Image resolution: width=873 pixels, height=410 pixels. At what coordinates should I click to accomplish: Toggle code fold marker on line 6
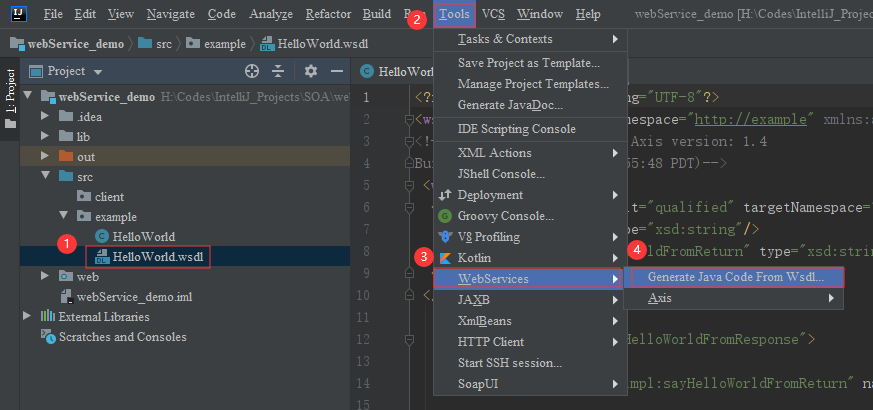point(410,208)
